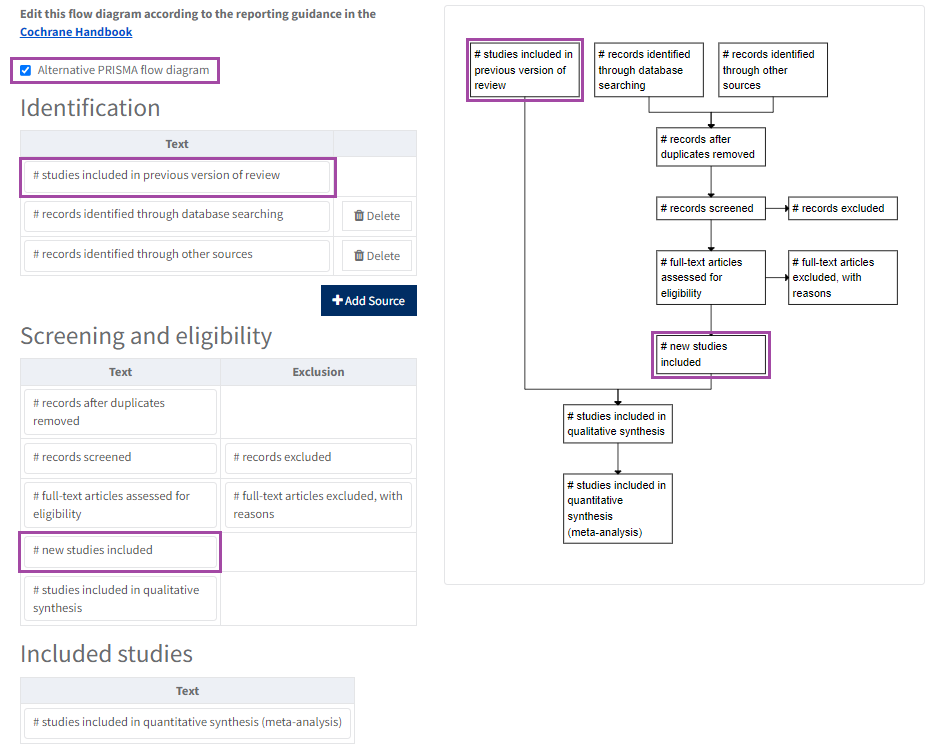The image size is (935, 751).
Task: Click the records screened text field
Action: pos(120,458)
